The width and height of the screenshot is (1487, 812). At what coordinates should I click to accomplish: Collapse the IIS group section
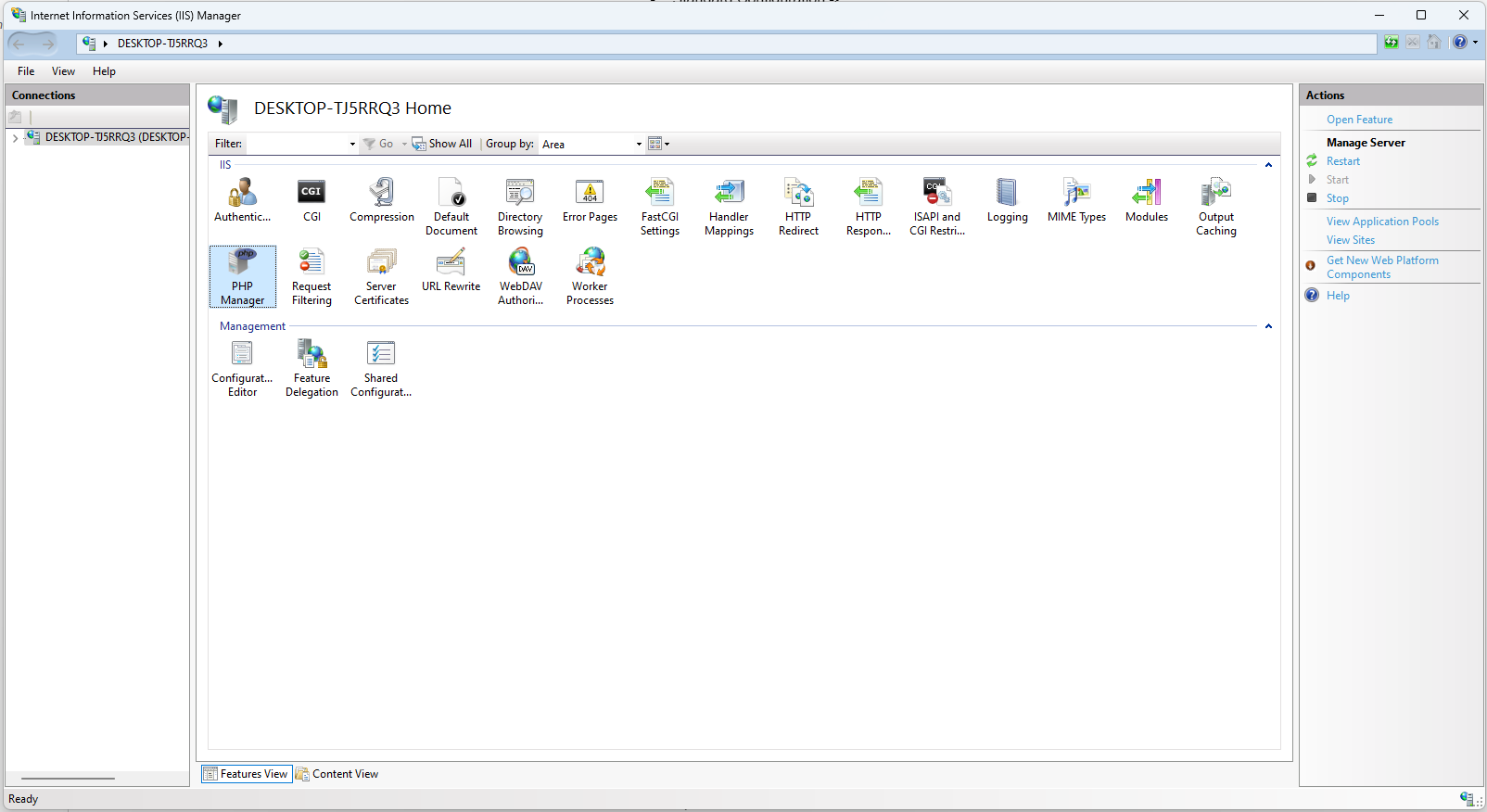pos(1268,165)
